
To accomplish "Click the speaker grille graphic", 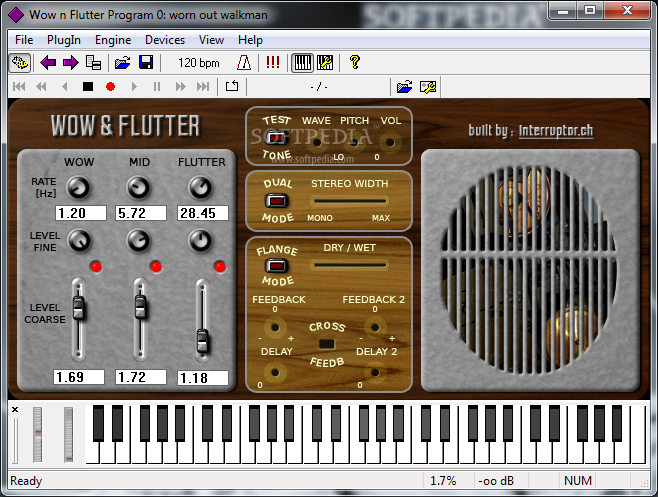I will 530,271.
